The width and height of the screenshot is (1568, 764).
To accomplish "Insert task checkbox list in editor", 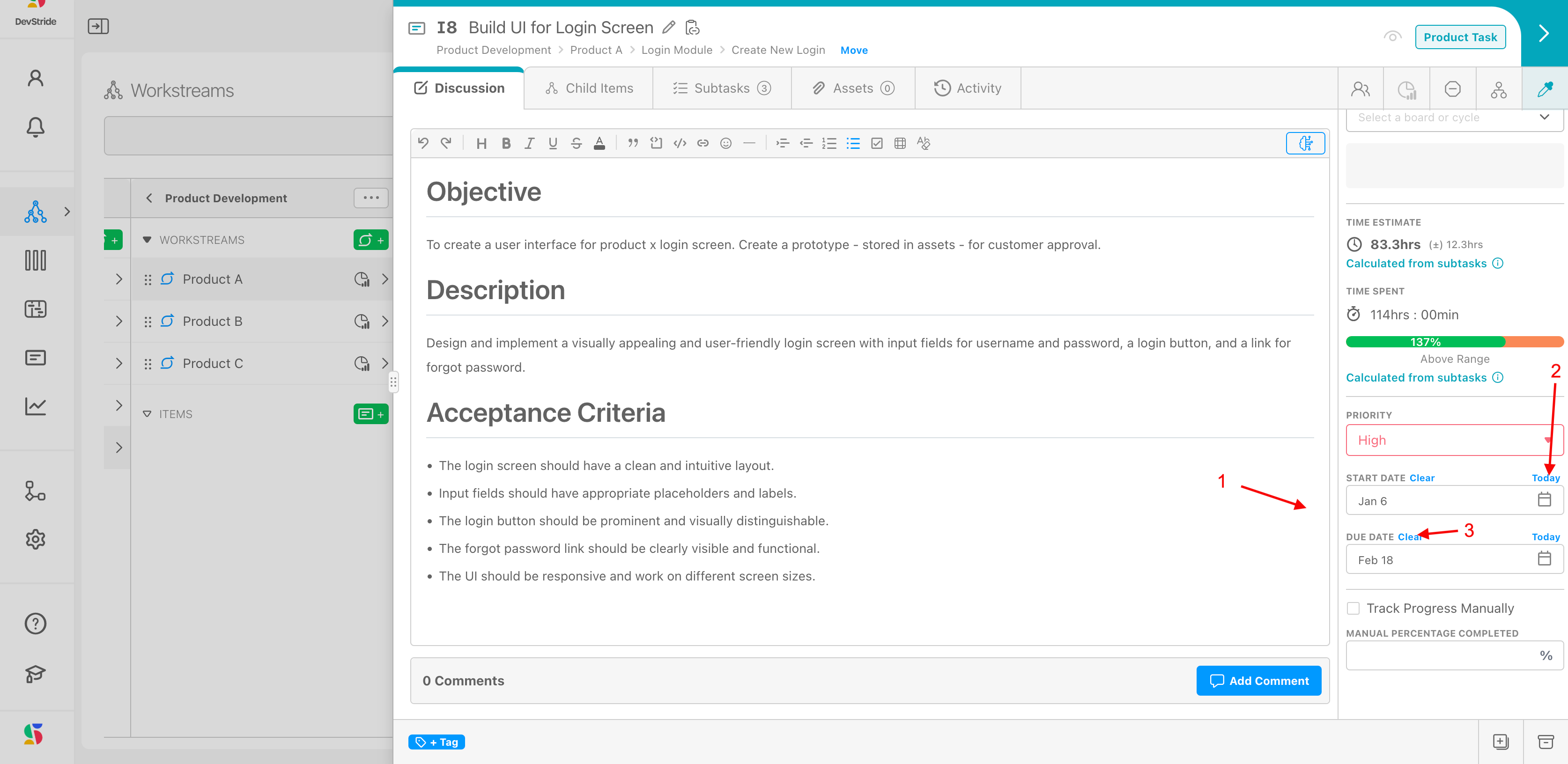I will pyautogui.click(x=877, y=144).
